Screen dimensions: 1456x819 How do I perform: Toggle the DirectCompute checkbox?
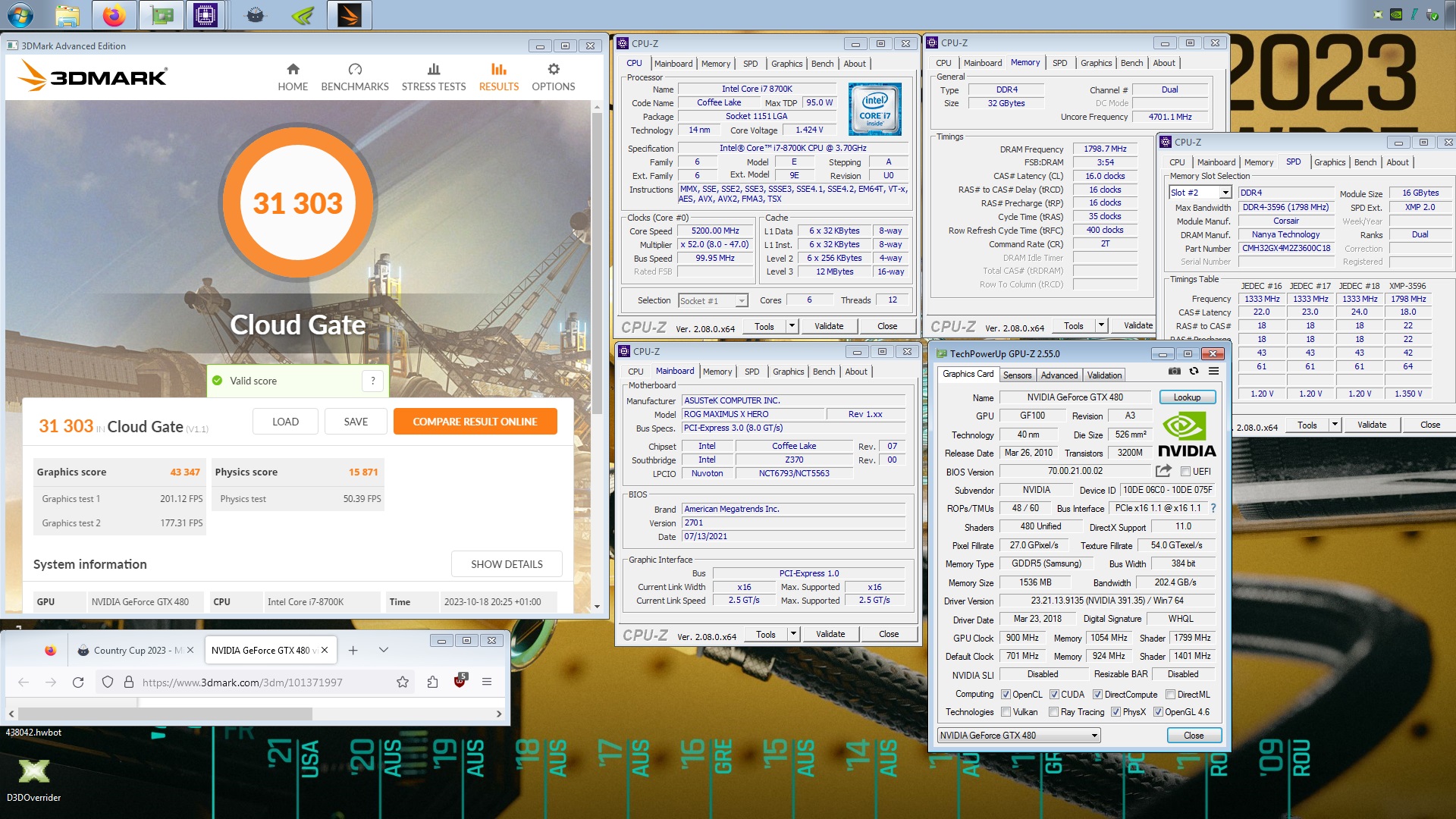point(1097,694)
